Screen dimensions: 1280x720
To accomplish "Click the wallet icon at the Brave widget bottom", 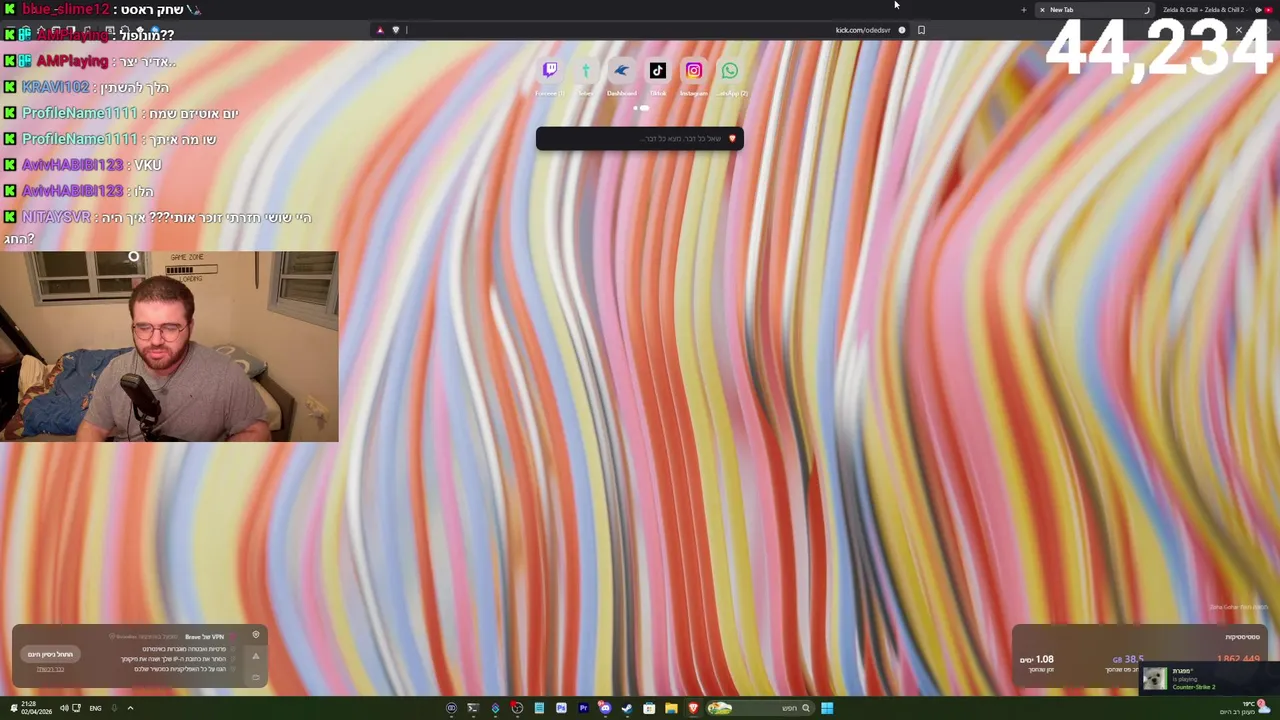I will (256, 677).
